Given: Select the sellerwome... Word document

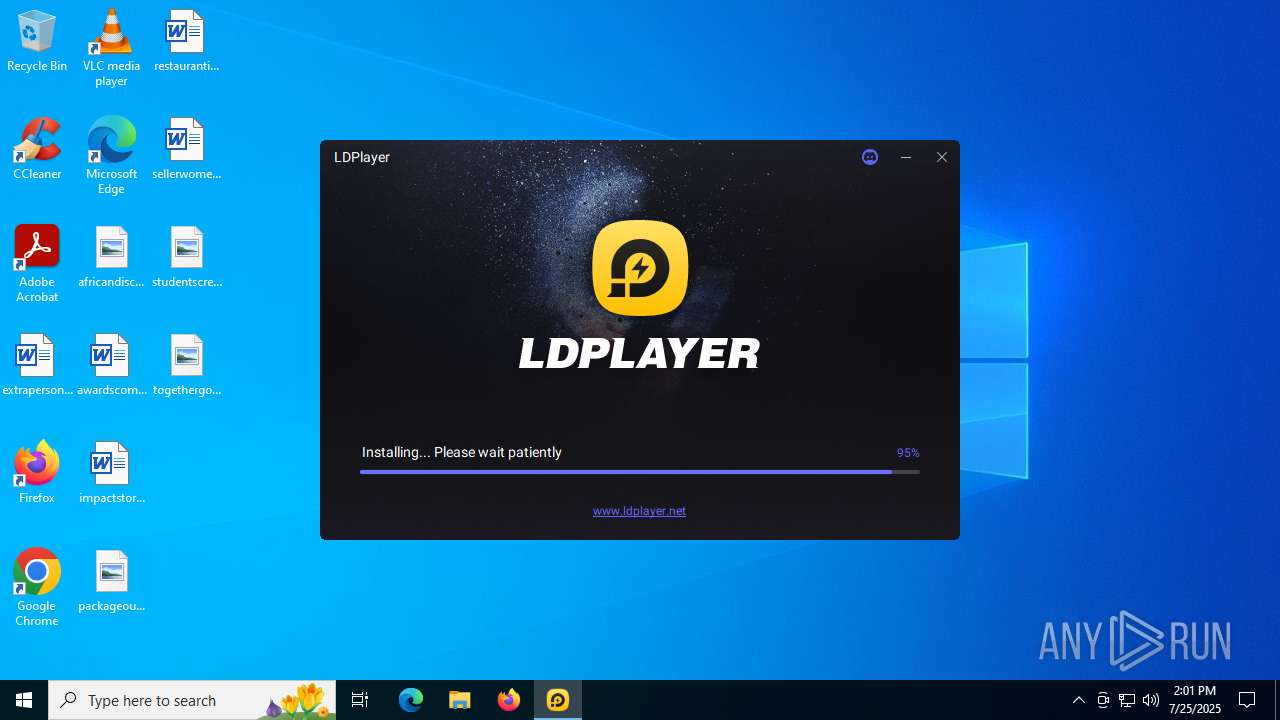Looking at the screenshot, I should pyautogui.click(x=186, y=150).
